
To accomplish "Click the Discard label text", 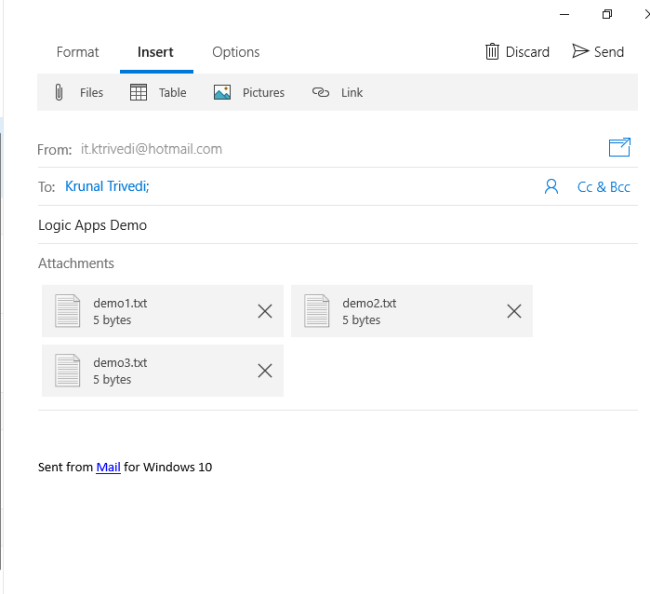I will [x=528, y=52].
